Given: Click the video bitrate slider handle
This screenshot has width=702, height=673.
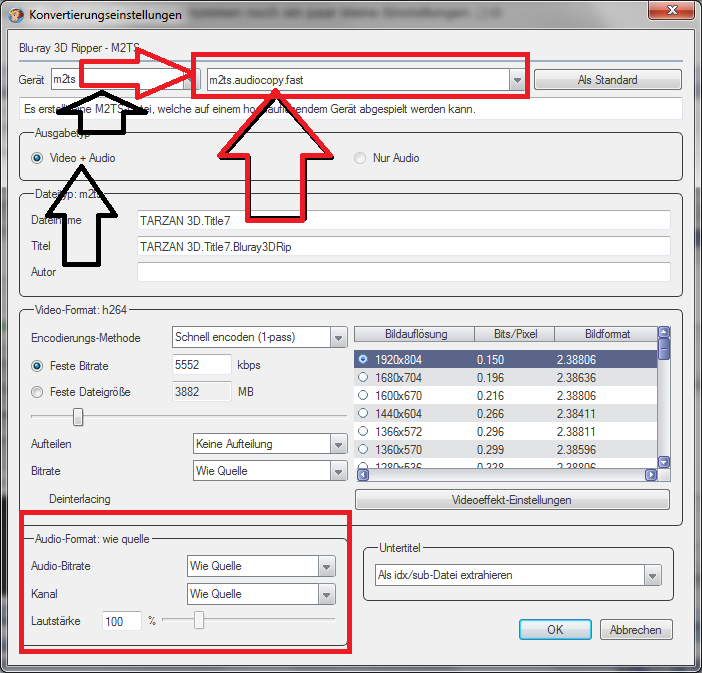Looking at the screenshot, I should click(78, 416).
